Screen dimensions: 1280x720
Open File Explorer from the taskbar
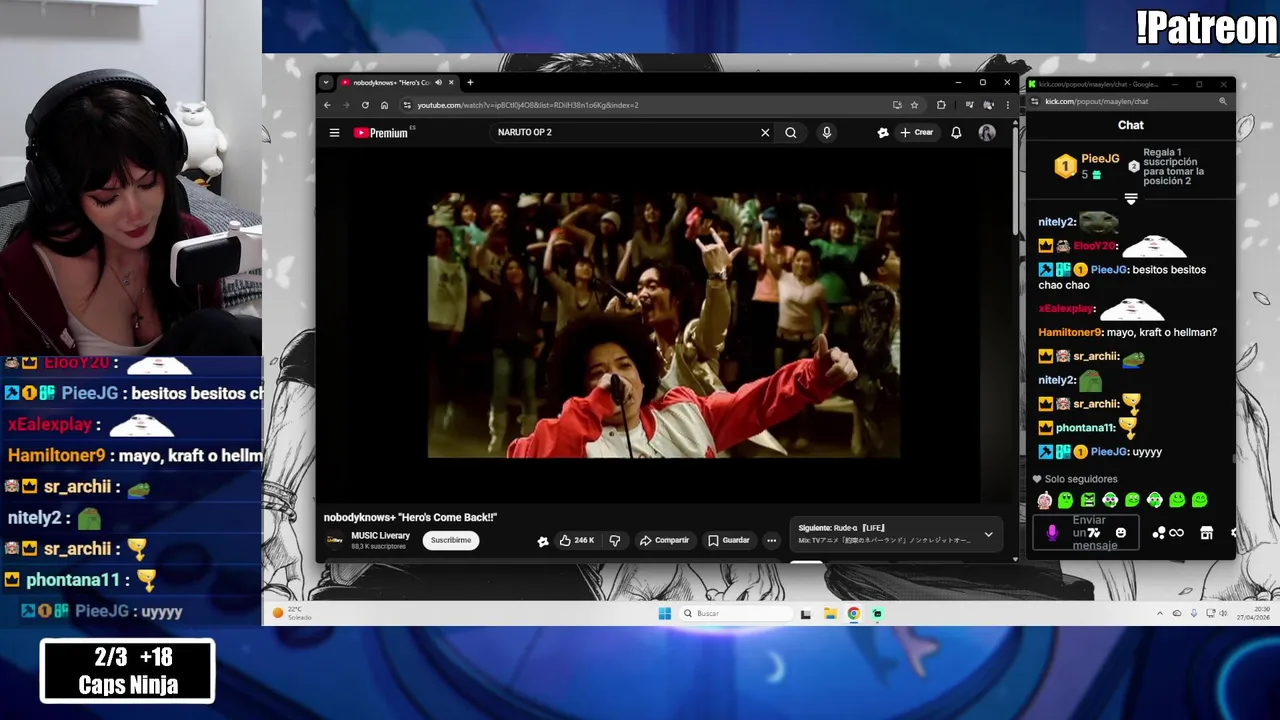pos(830,613)
